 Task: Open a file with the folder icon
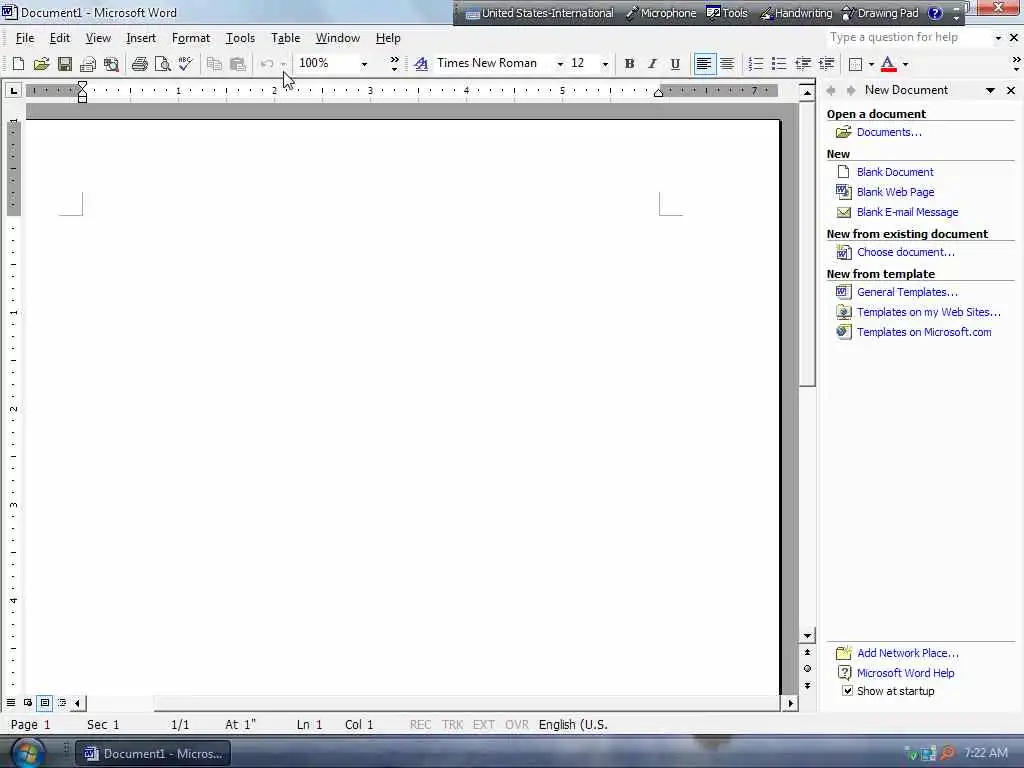(x=41, y=64)
